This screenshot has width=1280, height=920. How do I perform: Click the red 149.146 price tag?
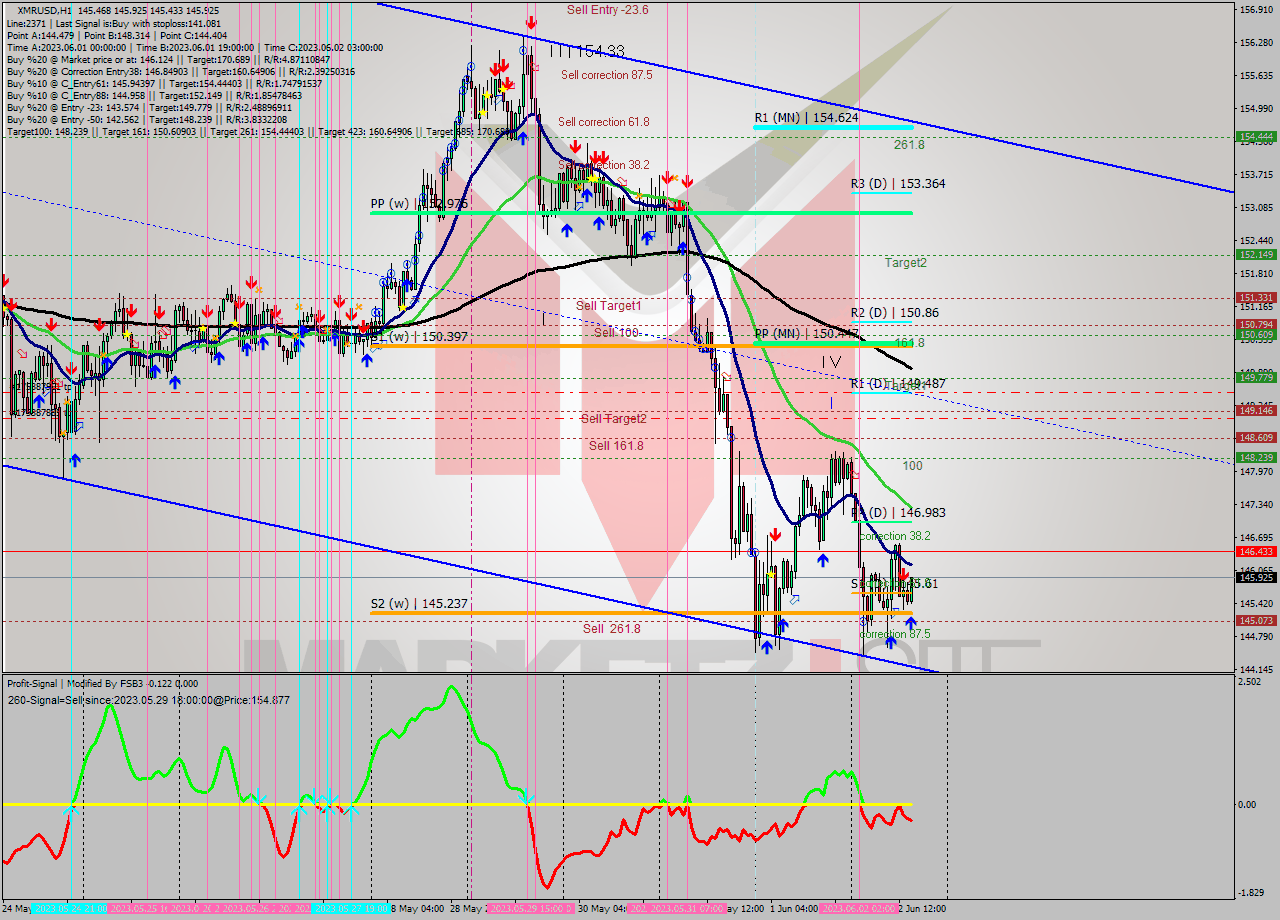click(x=1255, y=410)
